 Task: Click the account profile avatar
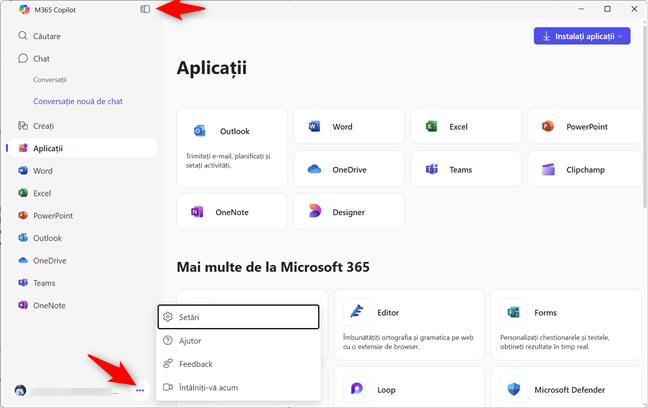[20, 390]
